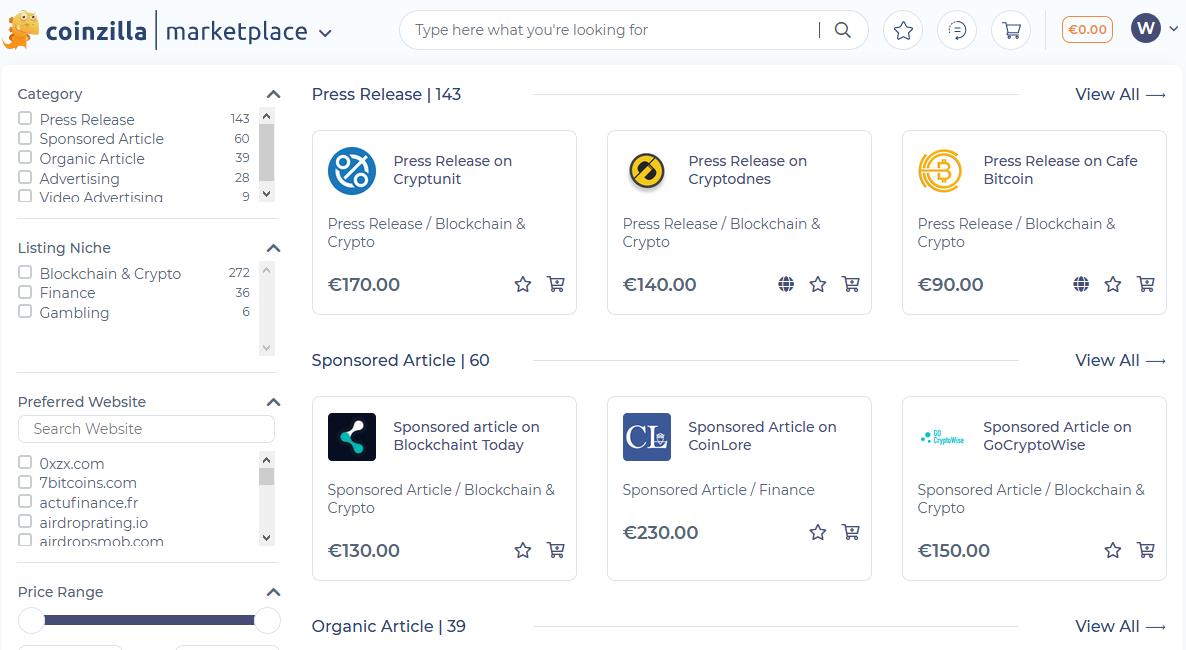Click the minimum price slider handle

pyautogui.click(x=32, y=620)
